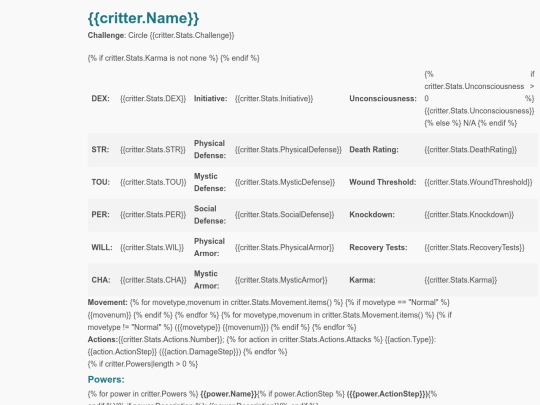Click the Challenge label
The height and width of the screenshot is (405, 540).
point(106,35)
